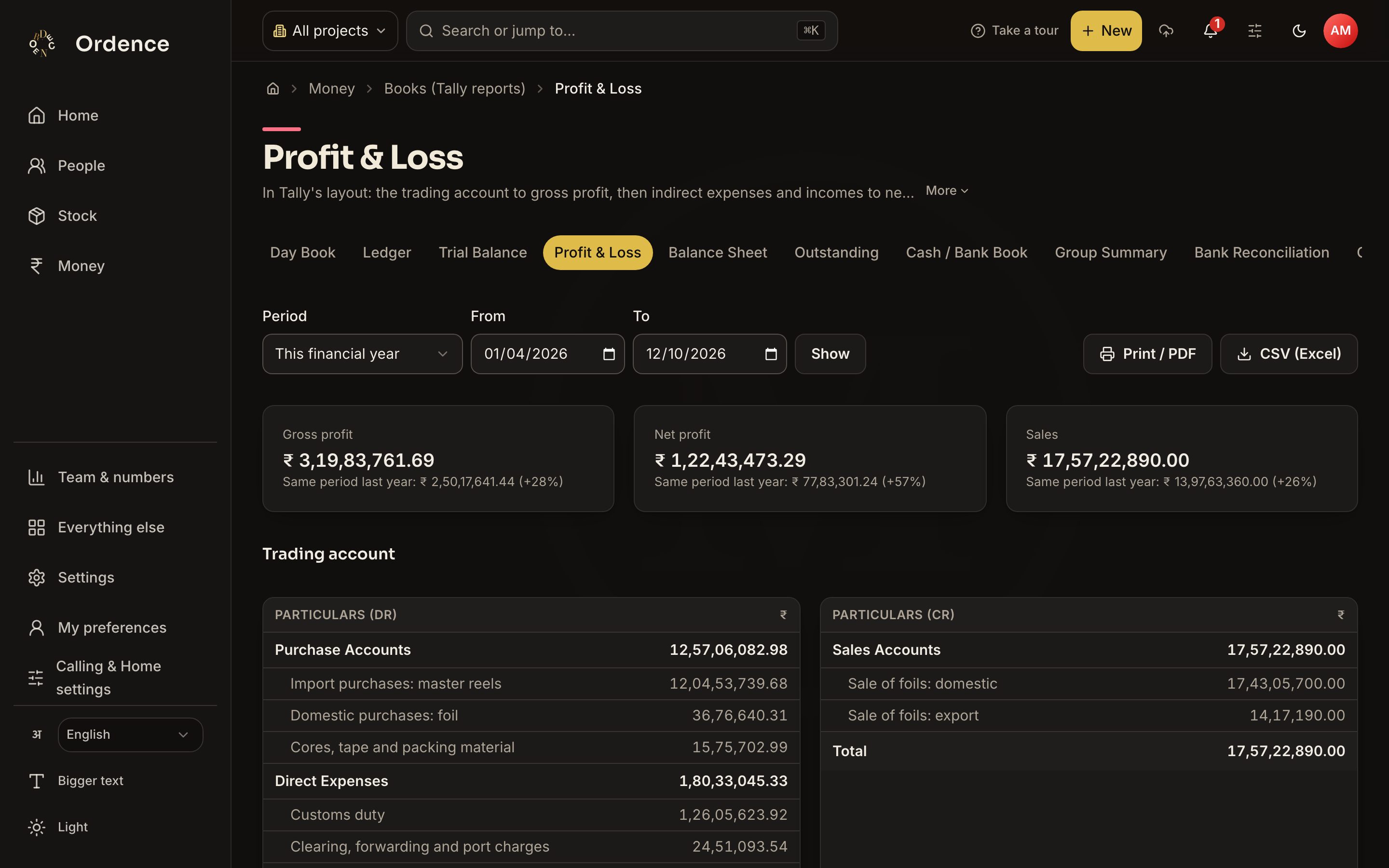Expand description with More
Viewport: 1389px width, 868px height.
(946, 190)
